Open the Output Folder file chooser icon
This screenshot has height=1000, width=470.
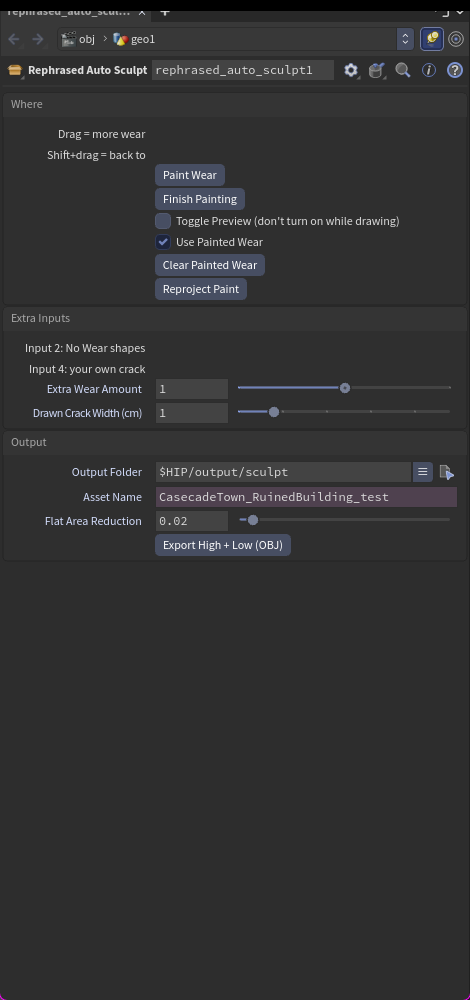coord(446,473)
